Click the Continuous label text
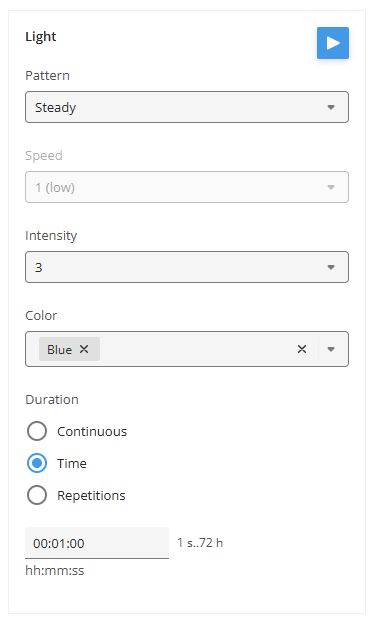Viewport: 372px width, 622px height. pos(92,432)
